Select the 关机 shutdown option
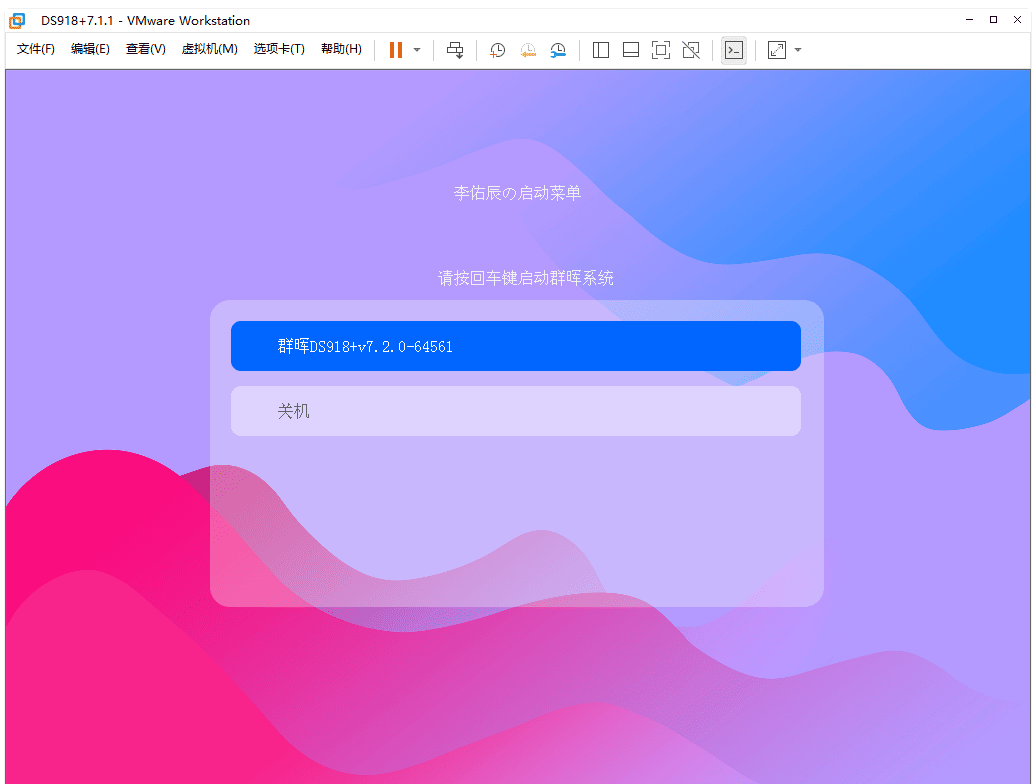The height and width of the screenshot is (784, 1033). click(x=516, y=410)
